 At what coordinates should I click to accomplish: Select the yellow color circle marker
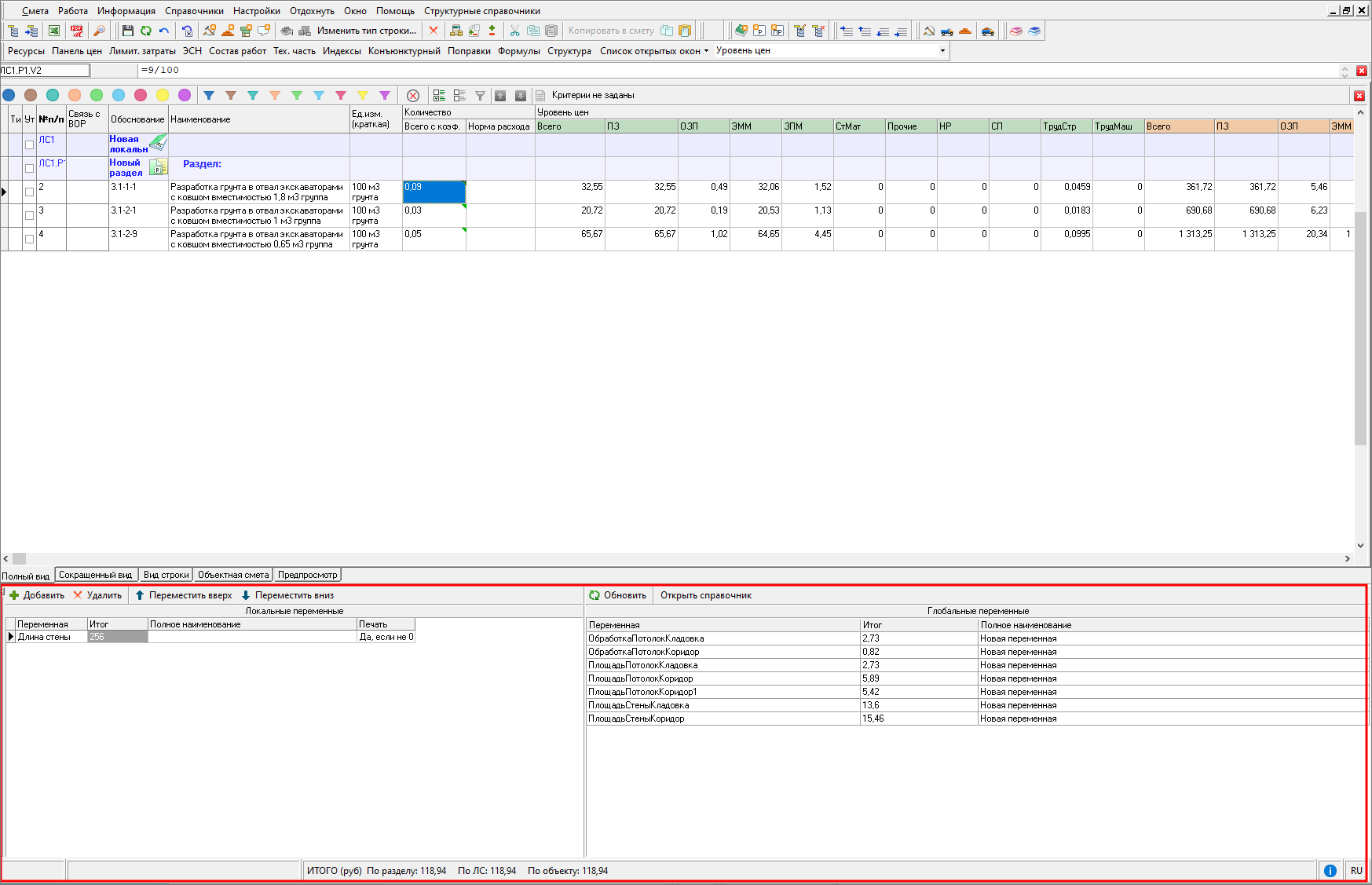163,95
